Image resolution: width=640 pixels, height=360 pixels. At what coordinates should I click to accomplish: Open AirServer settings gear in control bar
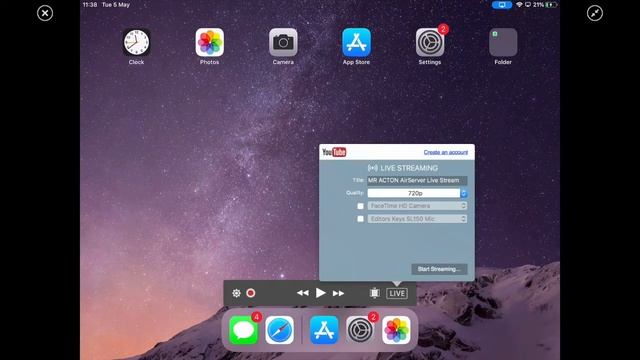coord(236,293)
